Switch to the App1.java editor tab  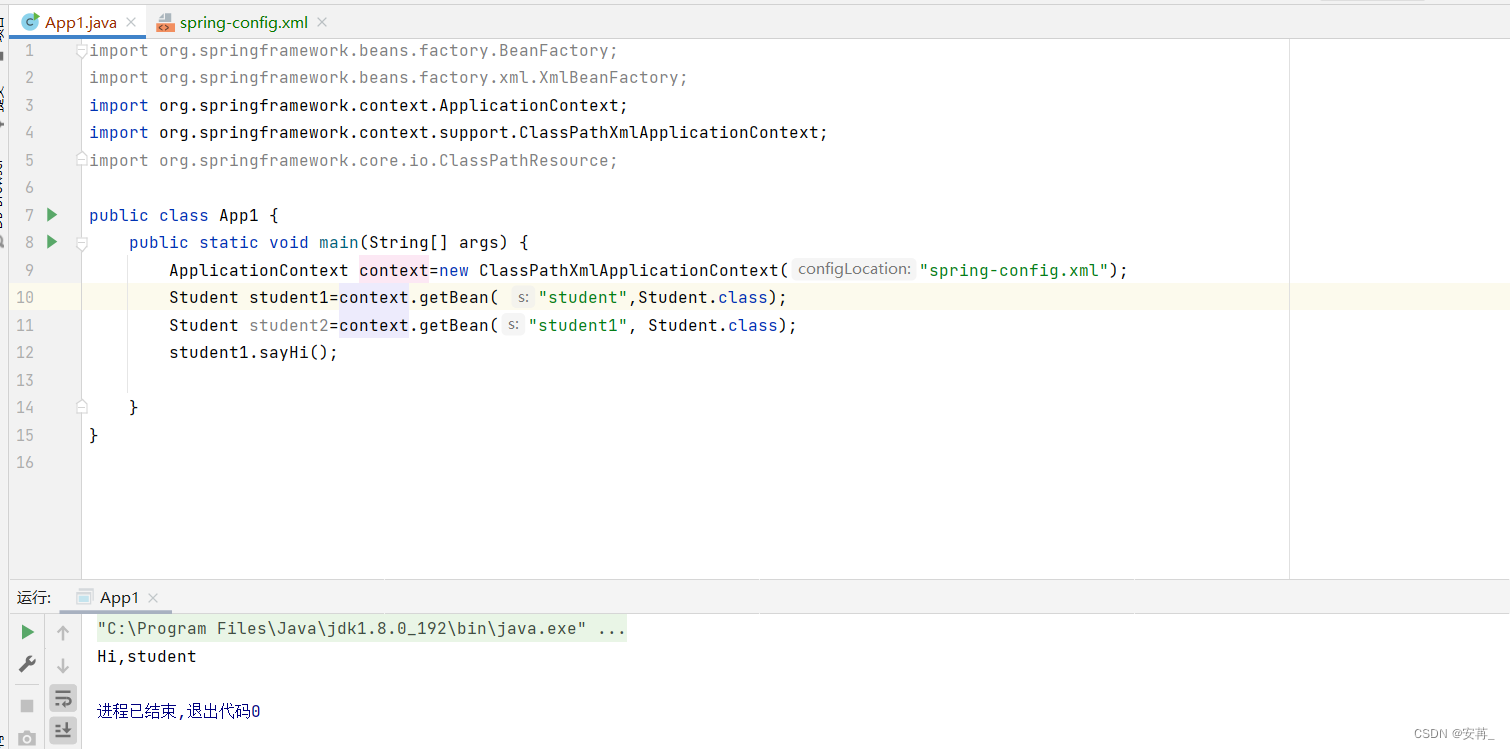[x=80, y=22]
